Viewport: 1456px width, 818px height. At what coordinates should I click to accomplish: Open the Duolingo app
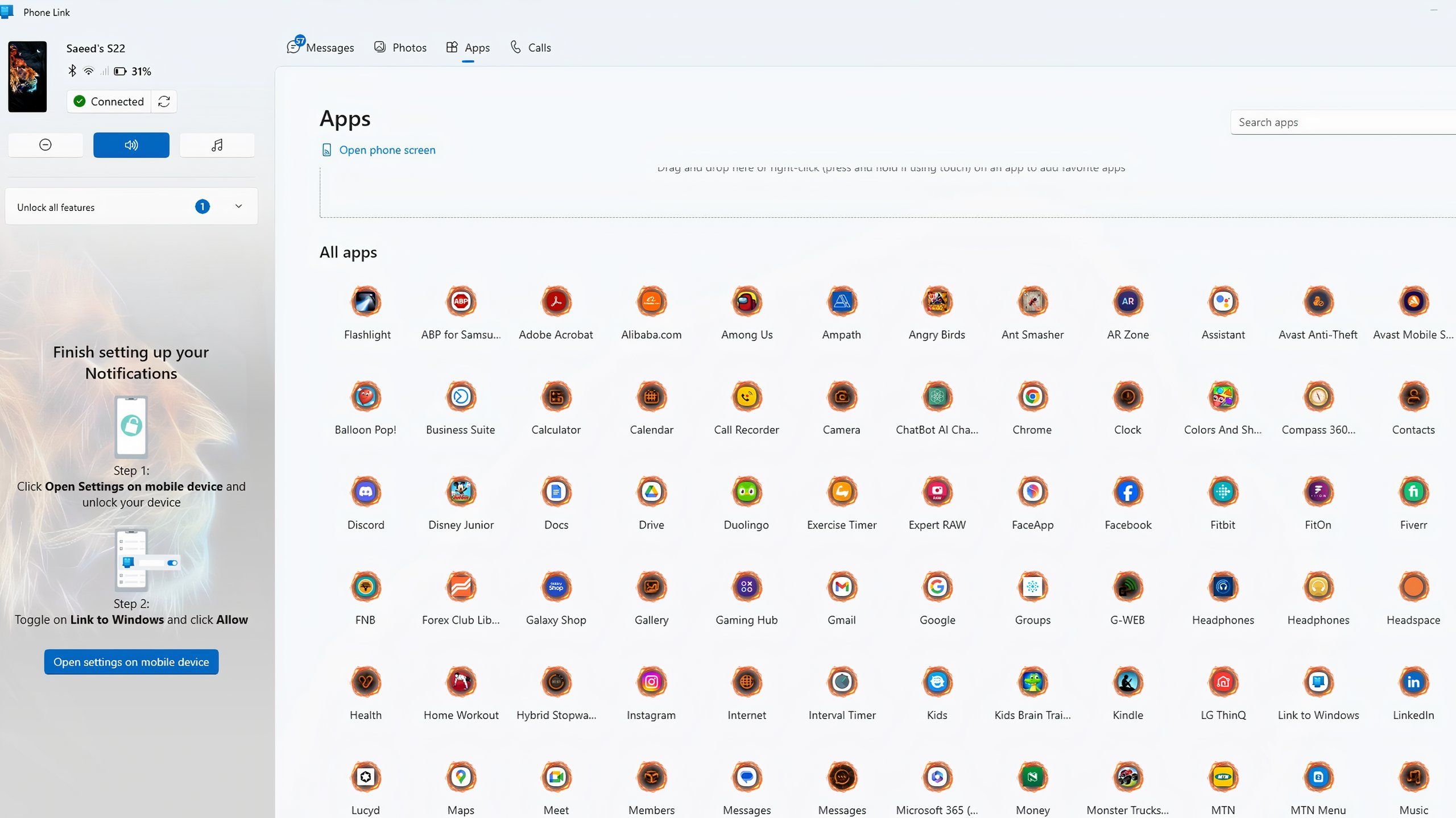click(747, 492)
